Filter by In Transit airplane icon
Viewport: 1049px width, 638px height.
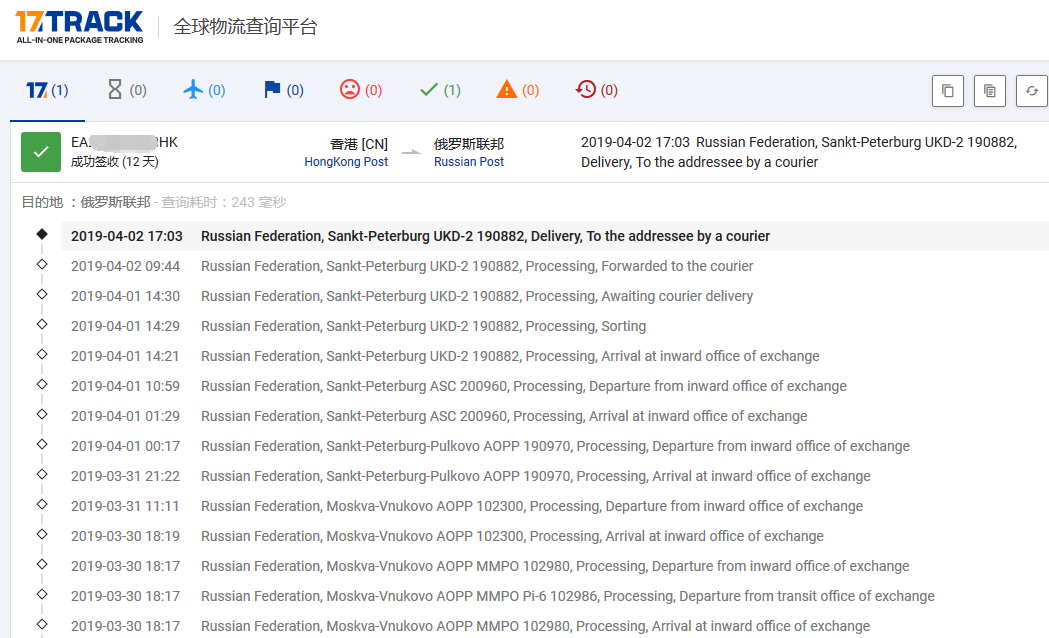click(204, 90)
